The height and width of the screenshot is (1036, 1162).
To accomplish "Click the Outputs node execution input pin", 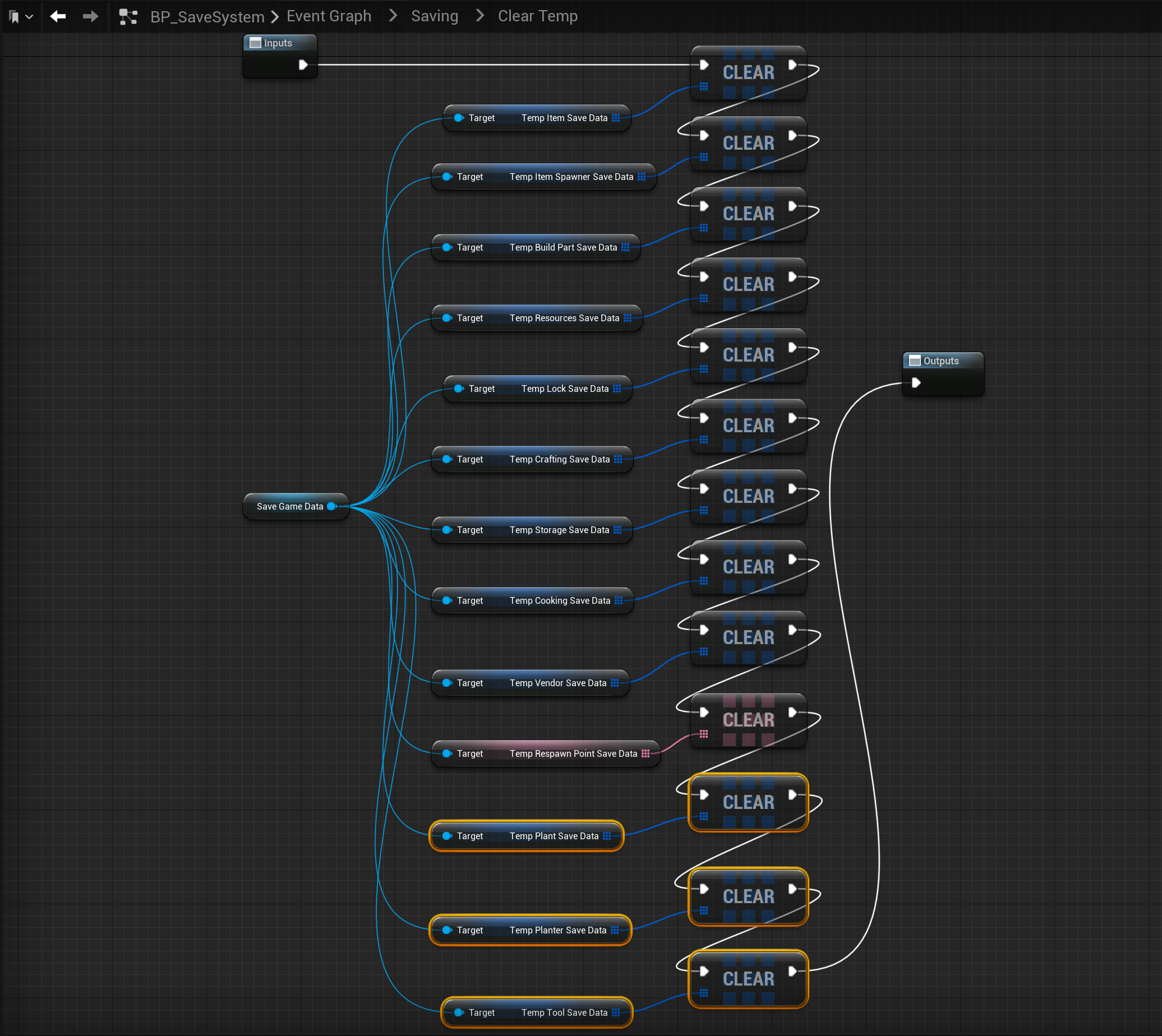I will 916,382.
